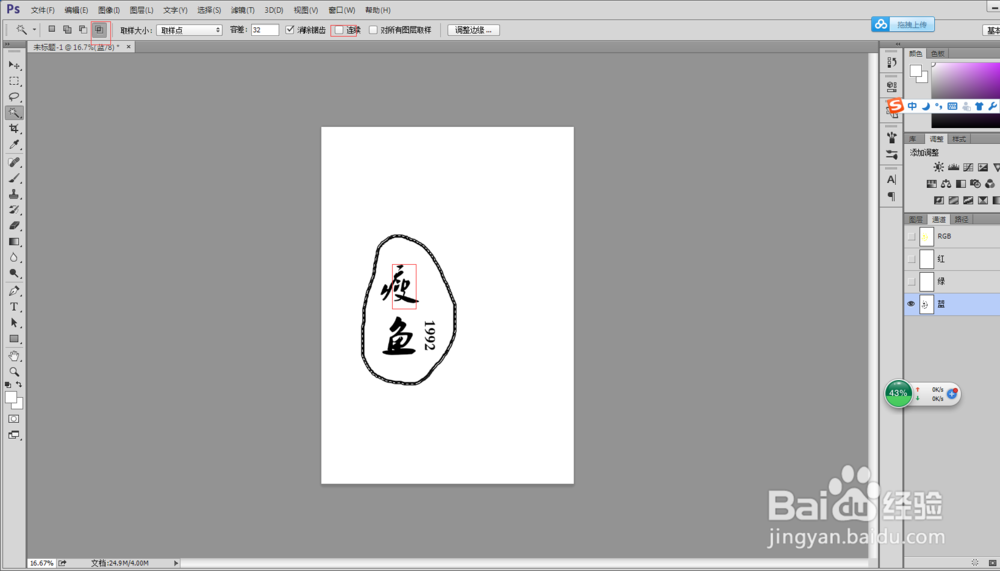Click the color picker gradient field
The image size is (1000, 571).
[966, 94]
